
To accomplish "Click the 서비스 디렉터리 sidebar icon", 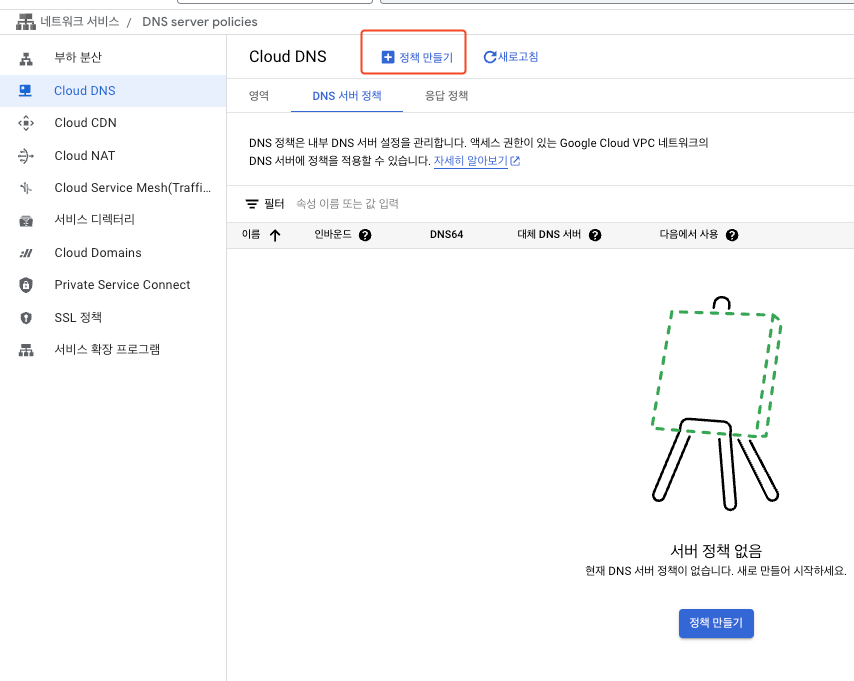I will tap(26, 221).
